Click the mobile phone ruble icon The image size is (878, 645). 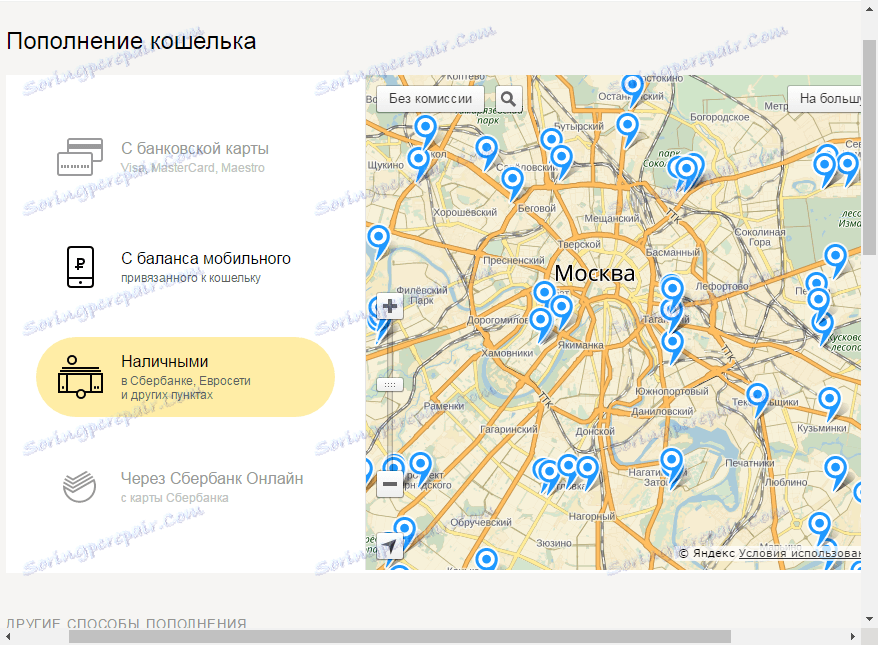pyautogui.click(x=80, y=267)
